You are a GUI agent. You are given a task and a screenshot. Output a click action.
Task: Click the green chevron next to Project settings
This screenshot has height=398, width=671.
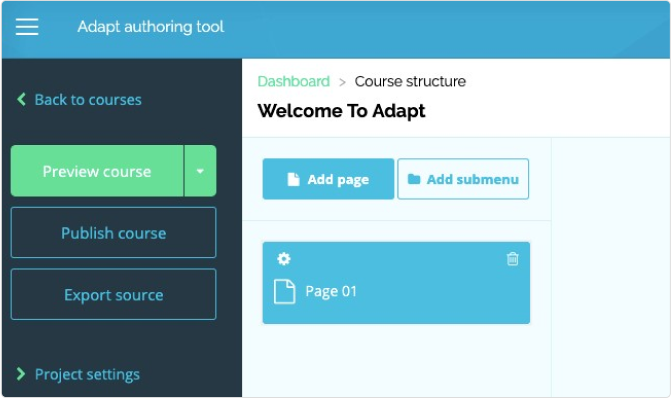click(21, 374)
